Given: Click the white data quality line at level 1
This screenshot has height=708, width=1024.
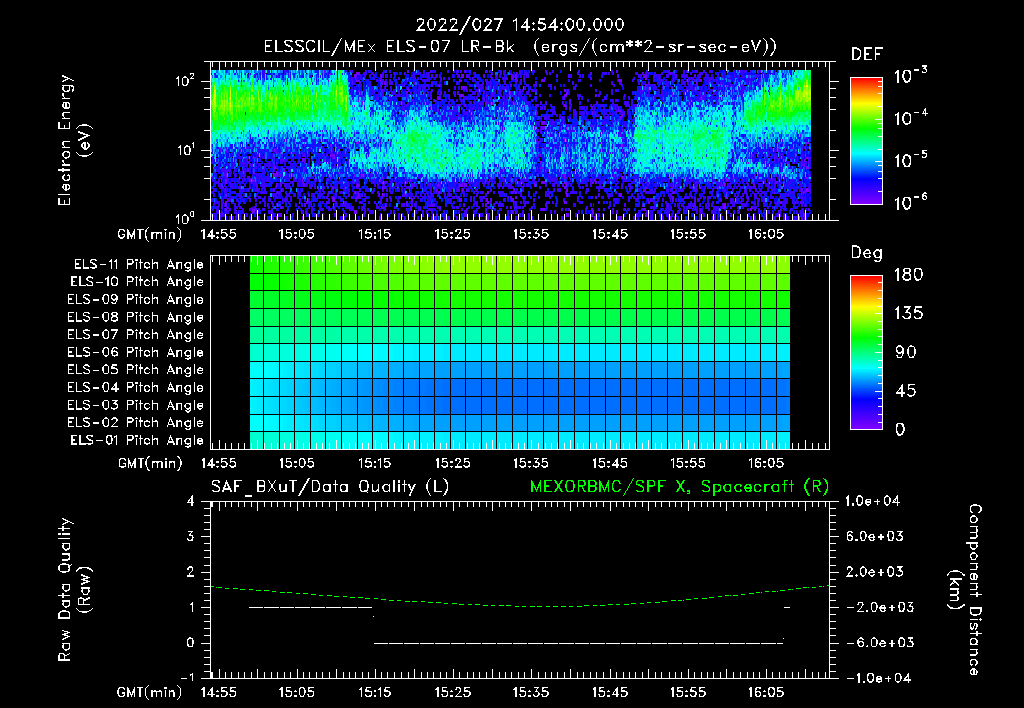Looking at the screenshot, I should [x=311, y=607].
